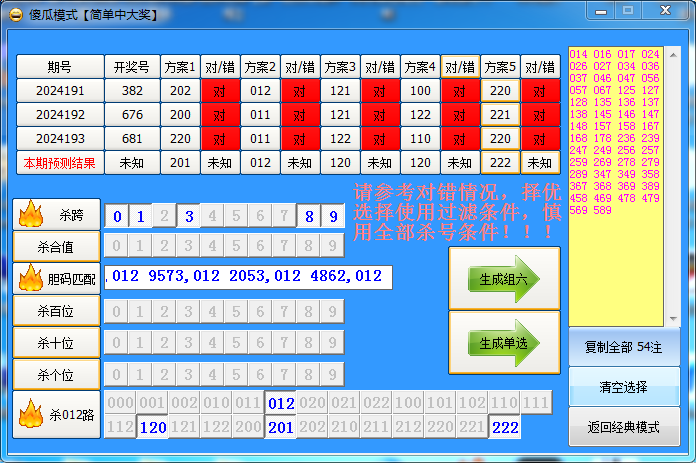Viewport: 696px width, 463px height.
Task: Toggle the selected 201 route option
Action: [281, 427]
